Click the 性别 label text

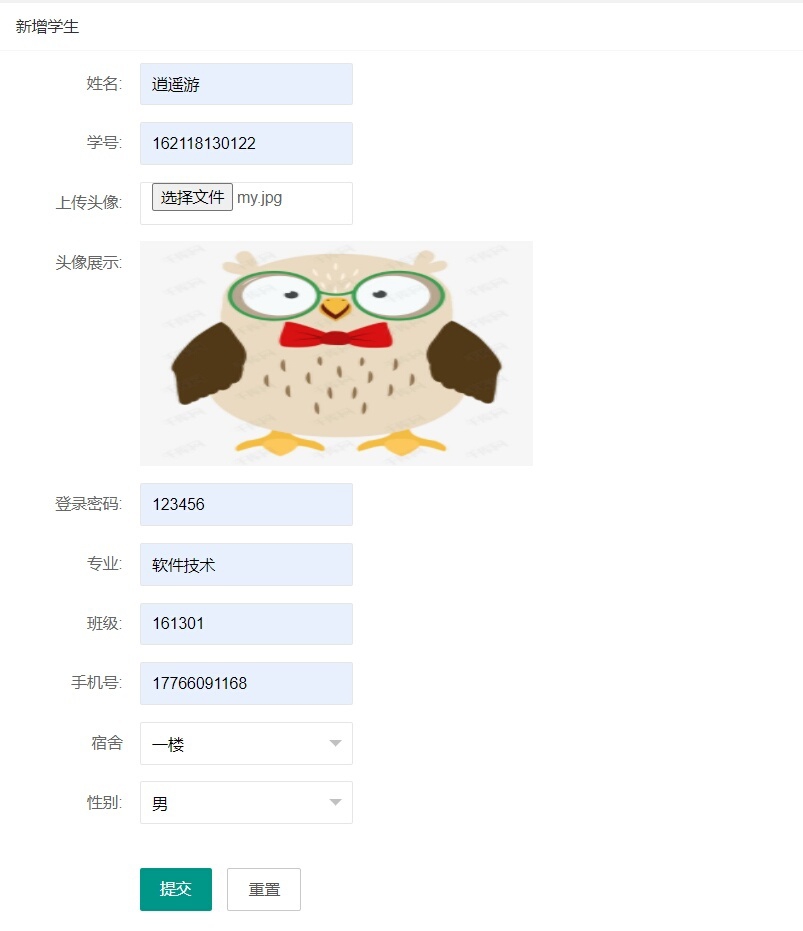pos(105,802)
